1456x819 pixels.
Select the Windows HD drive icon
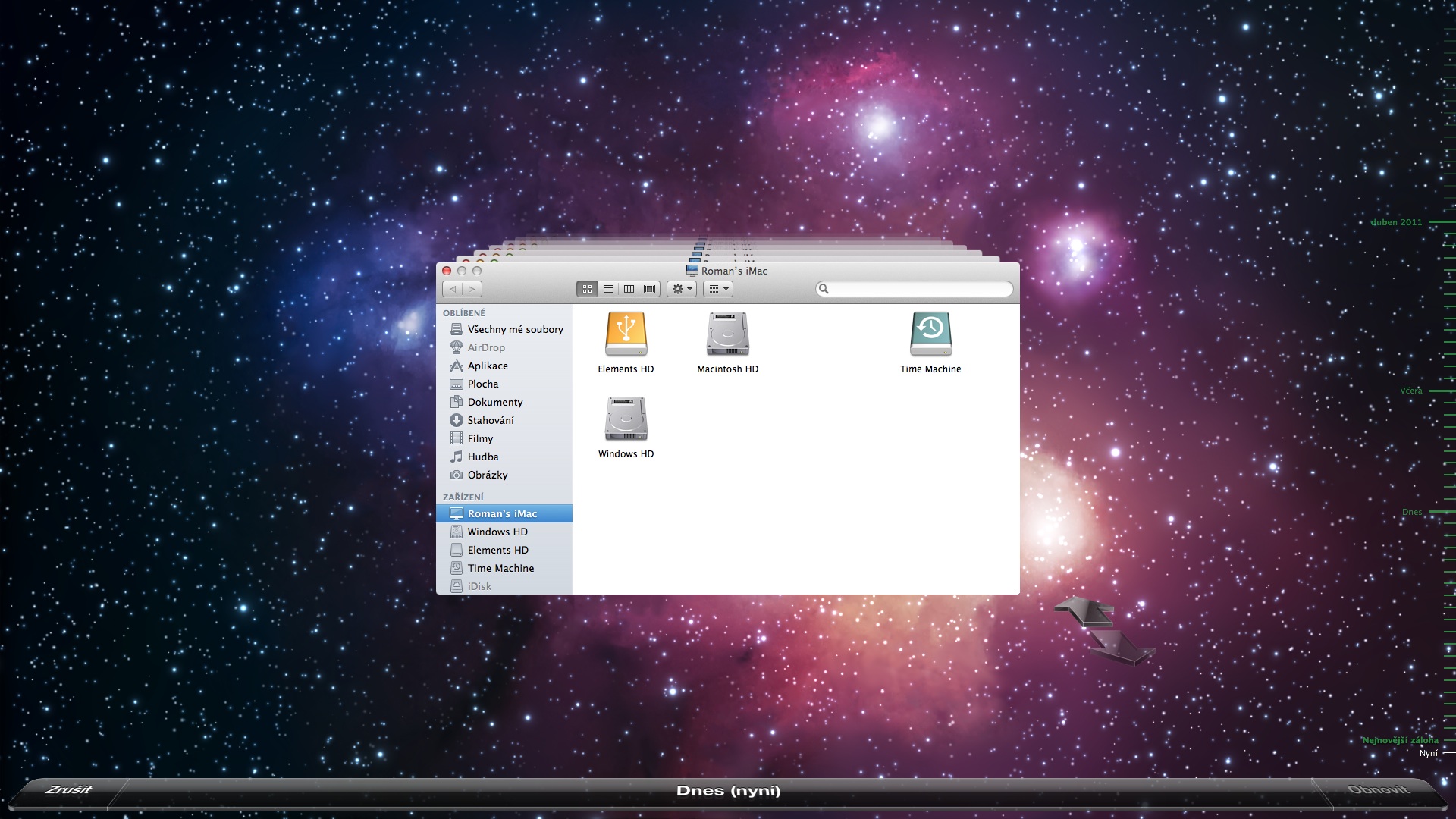coord(626,419)
